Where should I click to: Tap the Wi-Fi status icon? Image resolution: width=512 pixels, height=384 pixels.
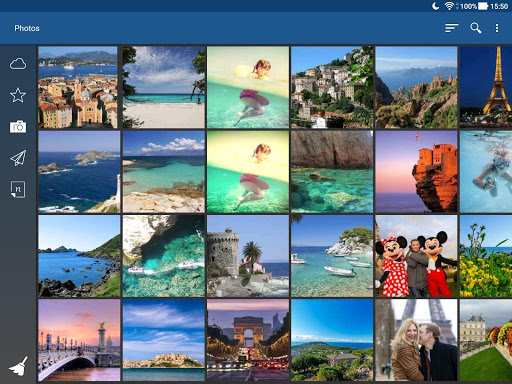point(449,6)
